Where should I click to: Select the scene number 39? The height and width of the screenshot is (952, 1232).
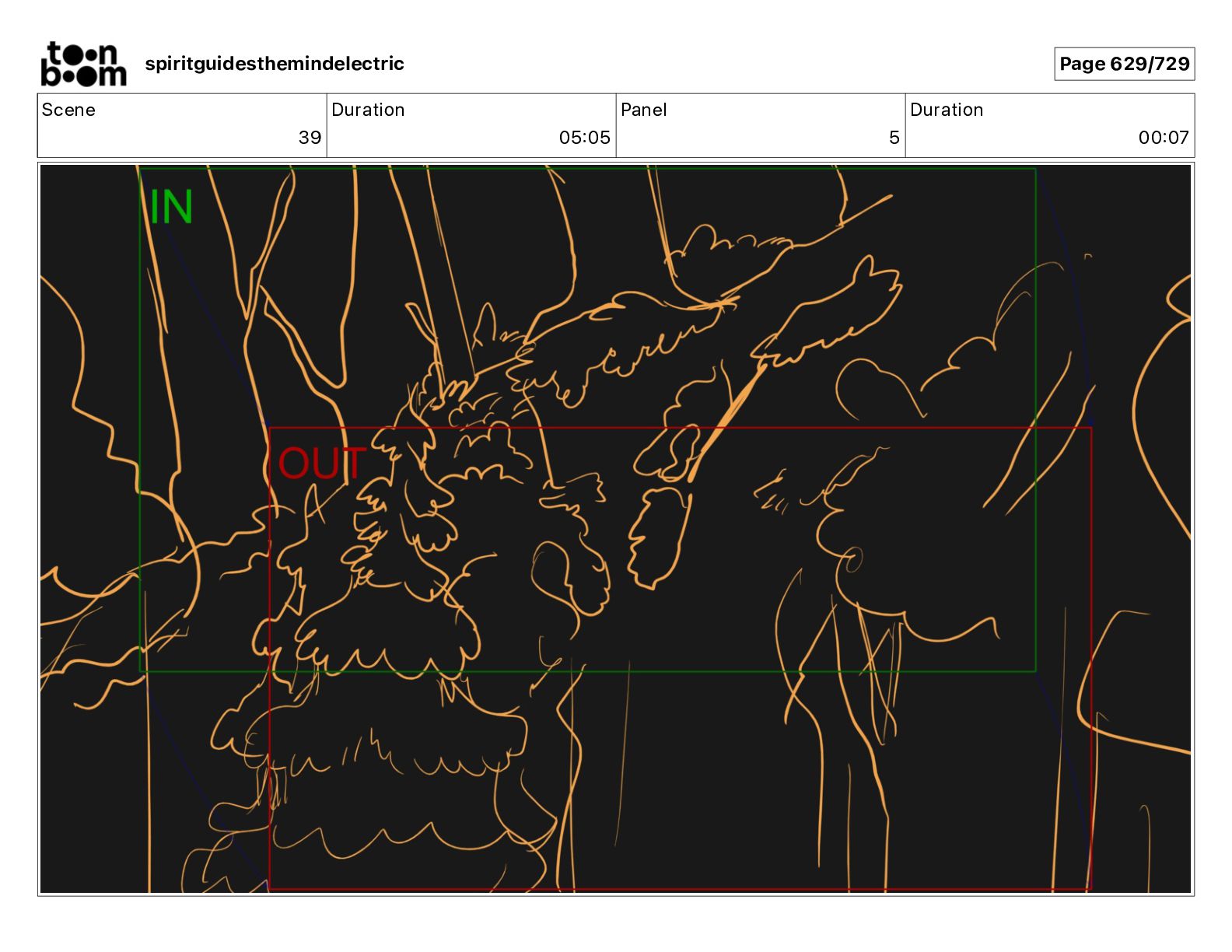tap(310, 138)
